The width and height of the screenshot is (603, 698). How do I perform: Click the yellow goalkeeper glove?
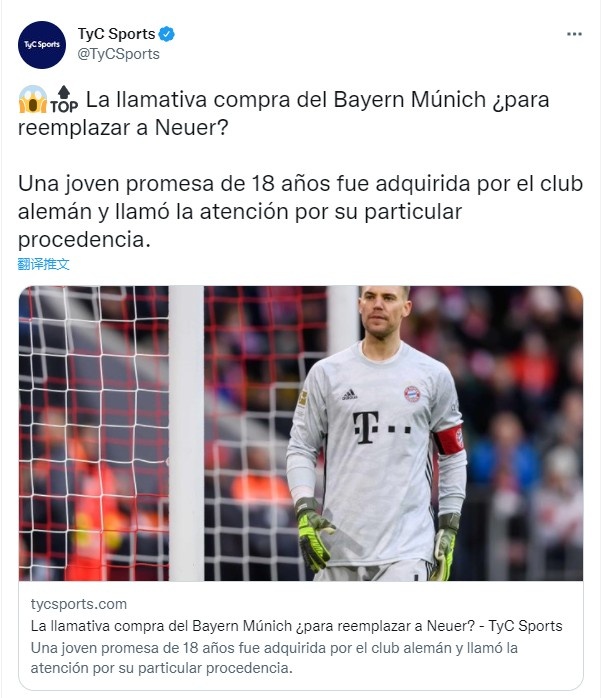pyautogui.click(x=314, y=535)
